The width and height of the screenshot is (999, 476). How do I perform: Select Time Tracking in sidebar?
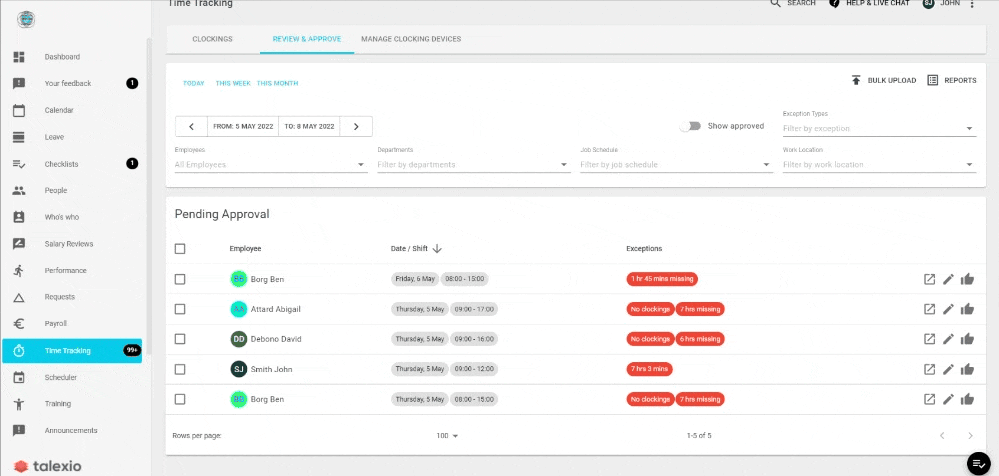(72, 350)
